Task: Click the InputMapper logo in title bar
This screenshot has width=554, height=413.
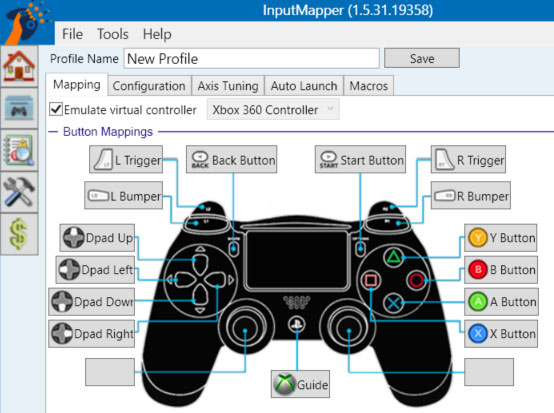Action: [26, 21]
